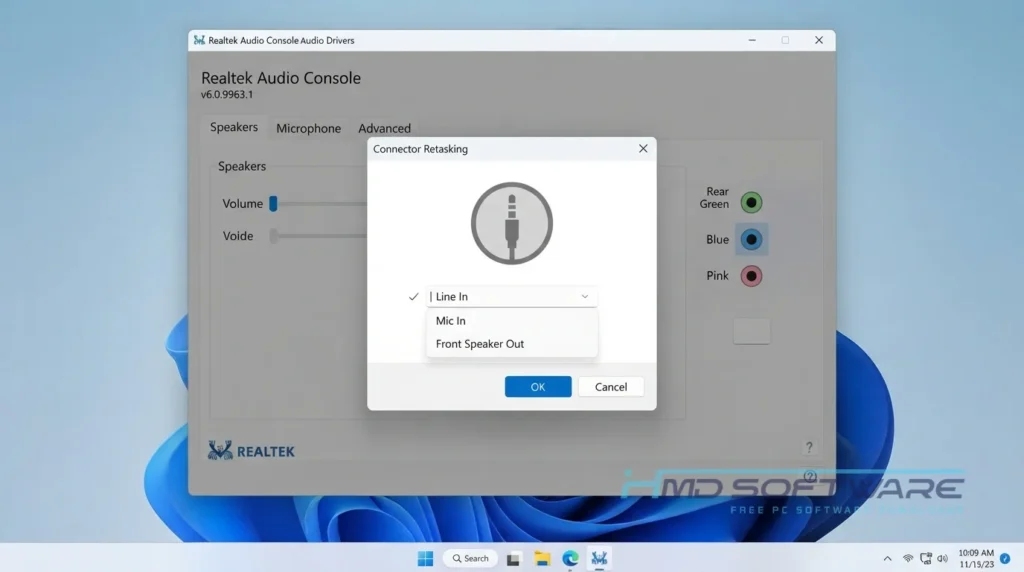Click the Realtek Audio Console taskbar icon
The image size is (1024, 572).
tap(599, 558)
